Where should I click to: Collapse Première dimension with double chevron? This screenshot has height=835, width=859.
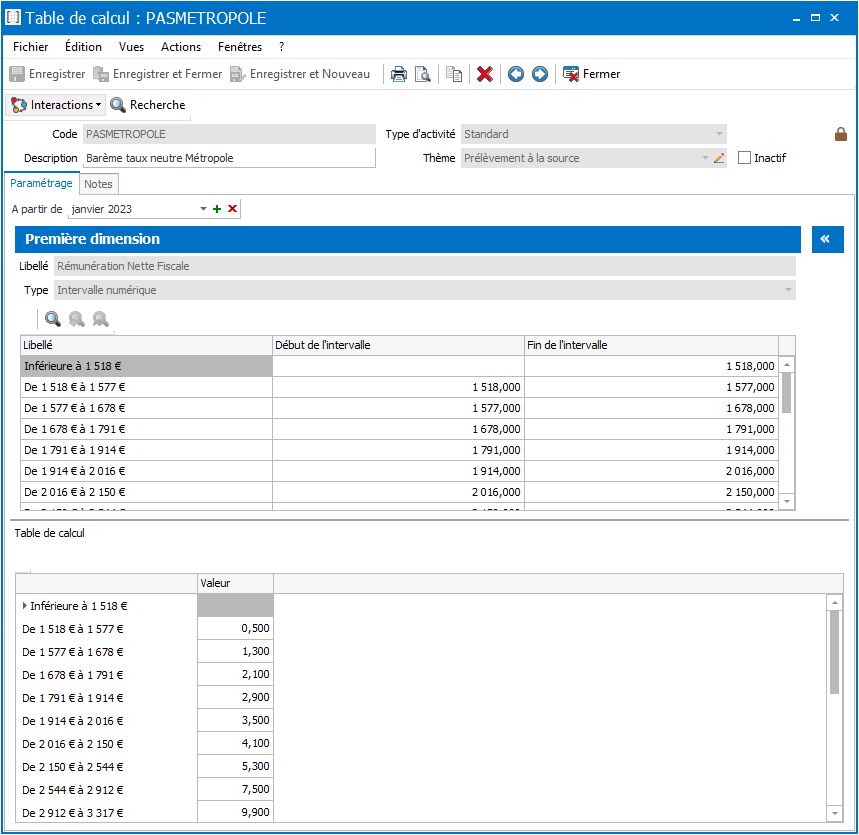827,239
